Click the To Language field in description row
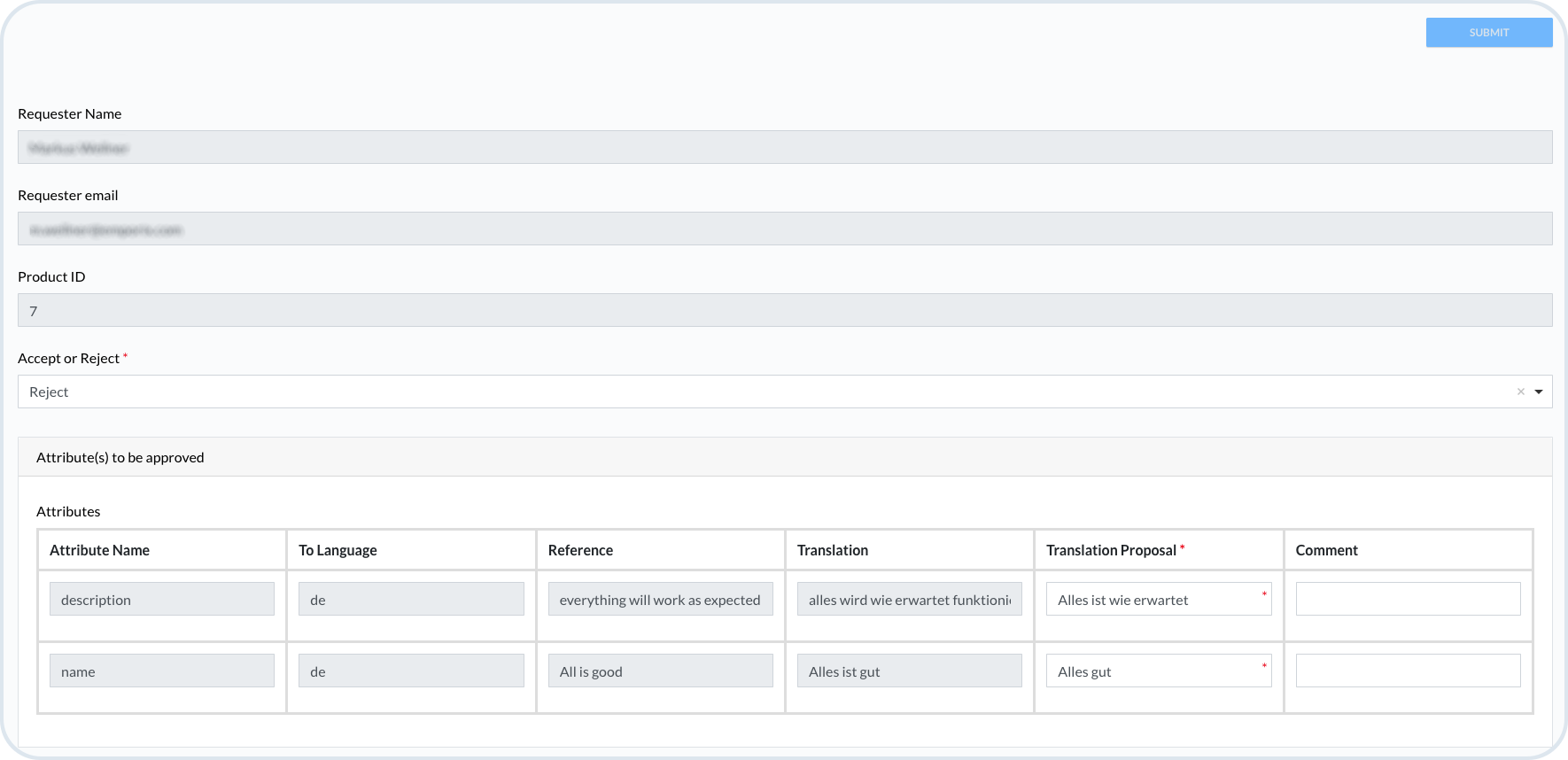Image resolution: width=1568 pixels, height=760 pixels. [x=411, y=600]
